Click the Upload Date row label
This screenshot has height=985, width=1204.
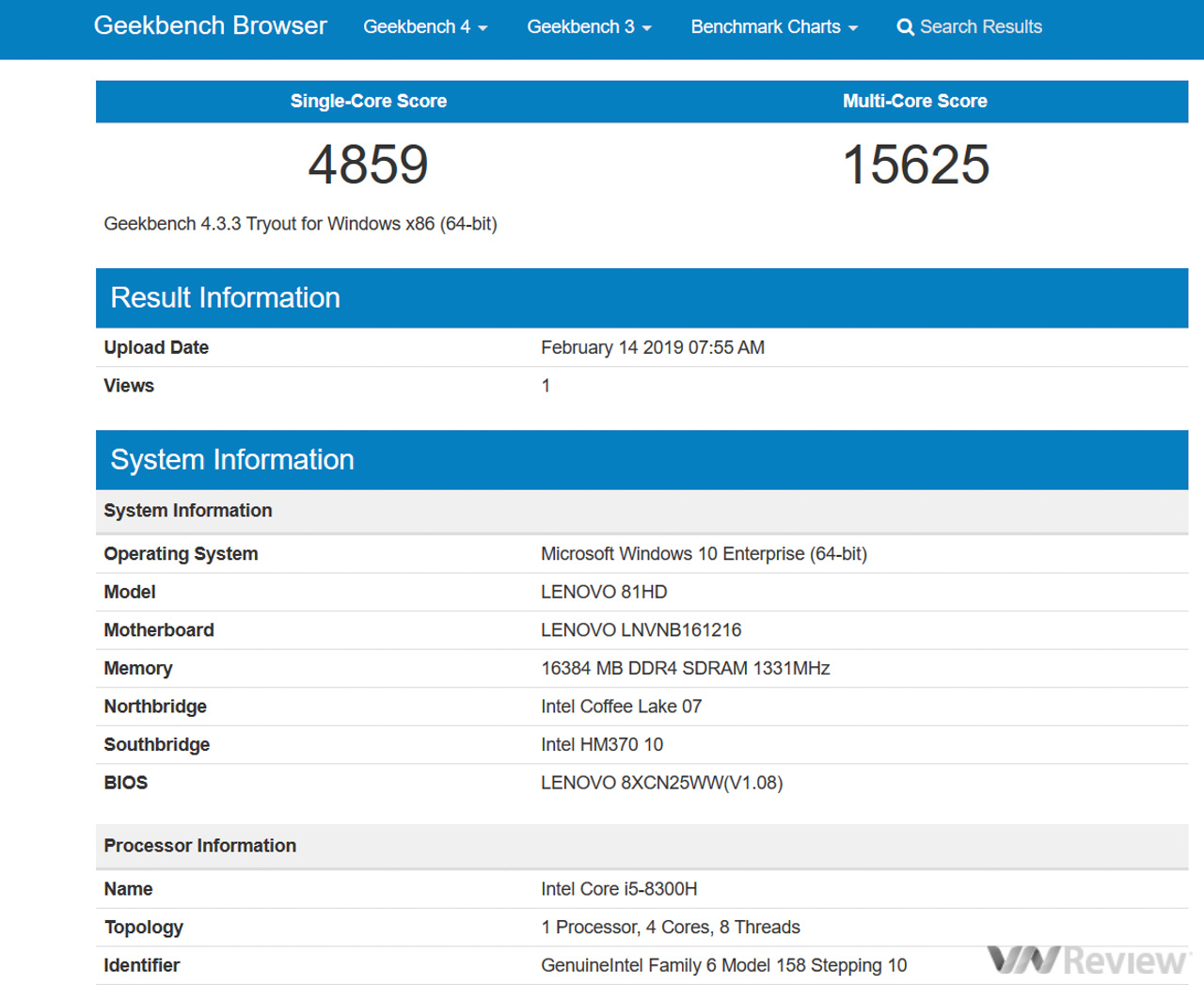tap(156, 347)
